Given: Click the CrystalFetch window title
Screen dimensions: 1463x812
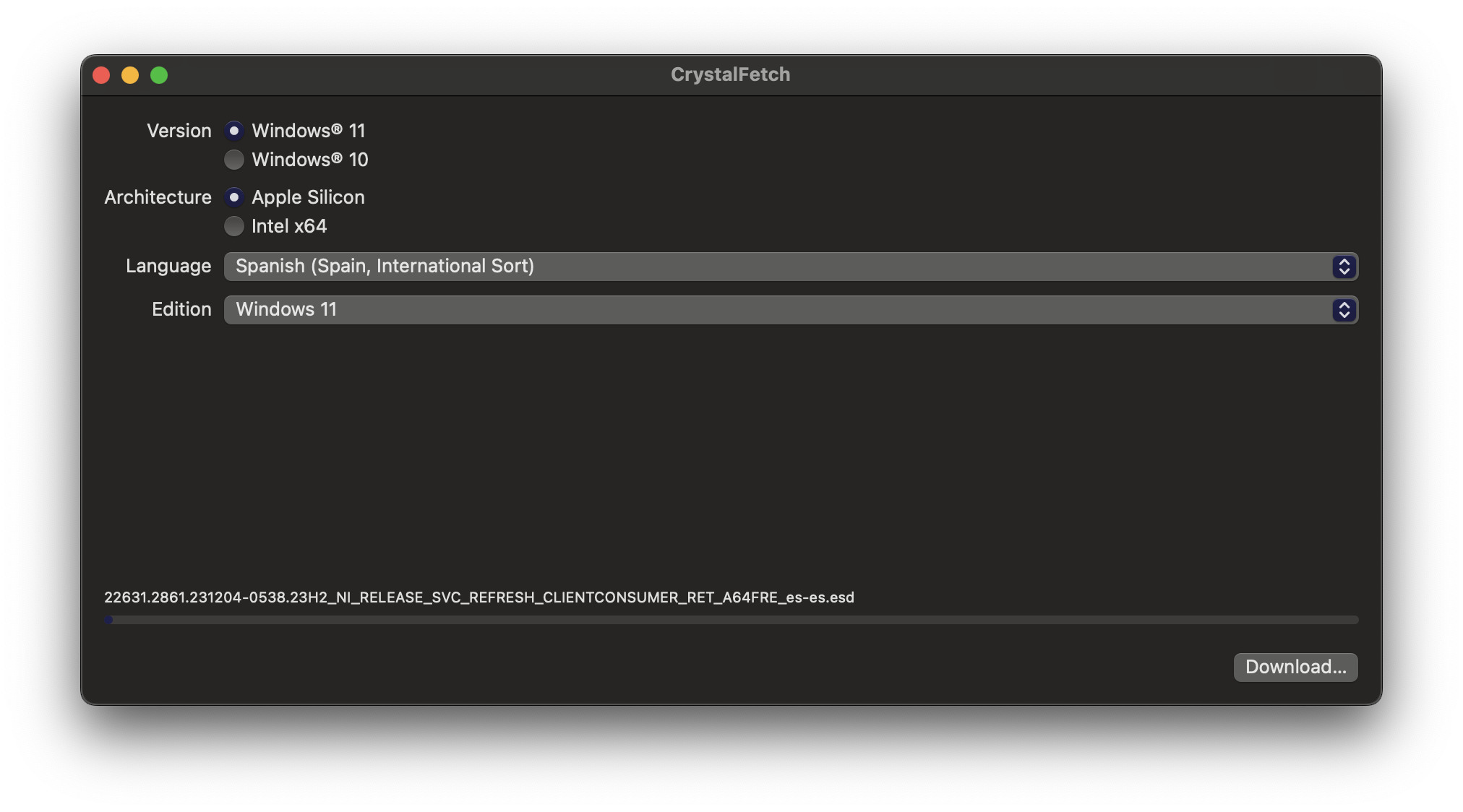Looking at the screenshot, I should pos(730,74).
